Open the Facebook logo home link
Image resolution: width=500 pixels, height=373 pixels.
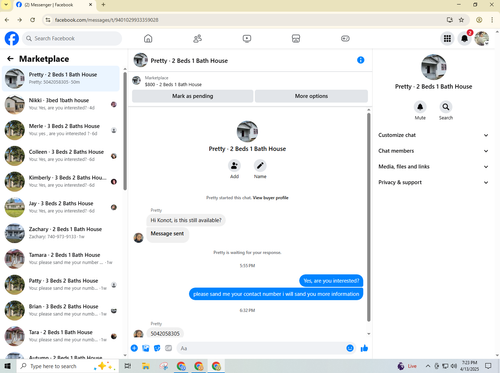pyautogui.click(x=12, y=39)
